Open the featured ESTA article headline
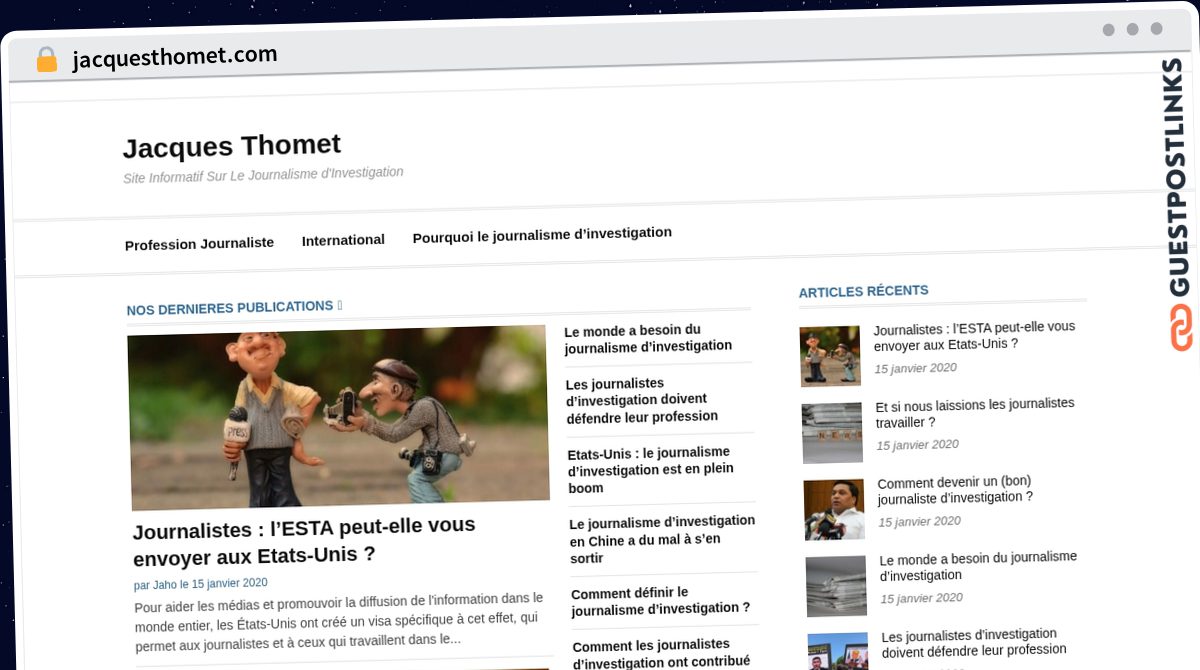 click(304, 541)
